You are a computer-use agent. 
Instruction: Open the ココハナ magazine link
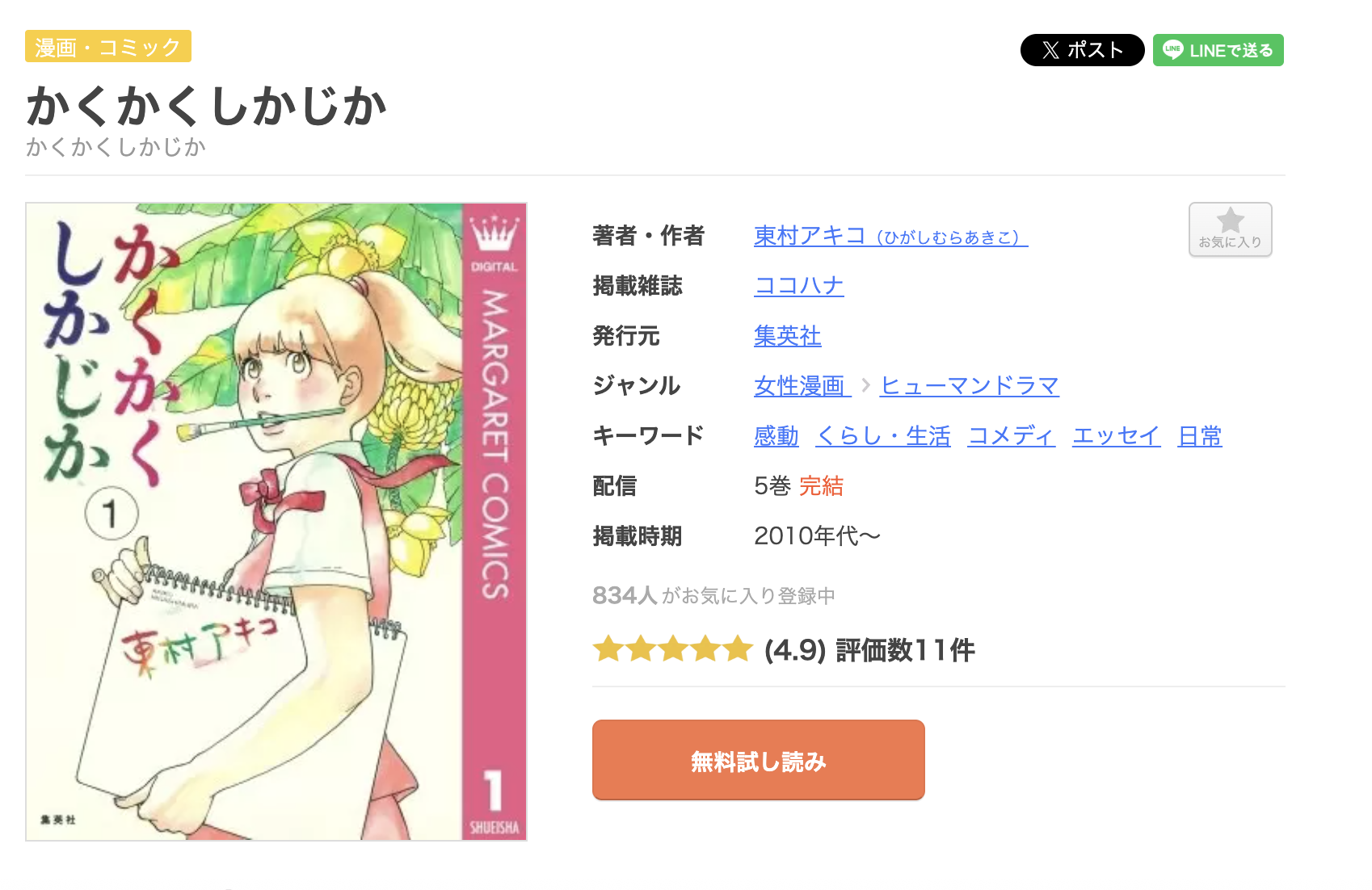click(798, 286)
